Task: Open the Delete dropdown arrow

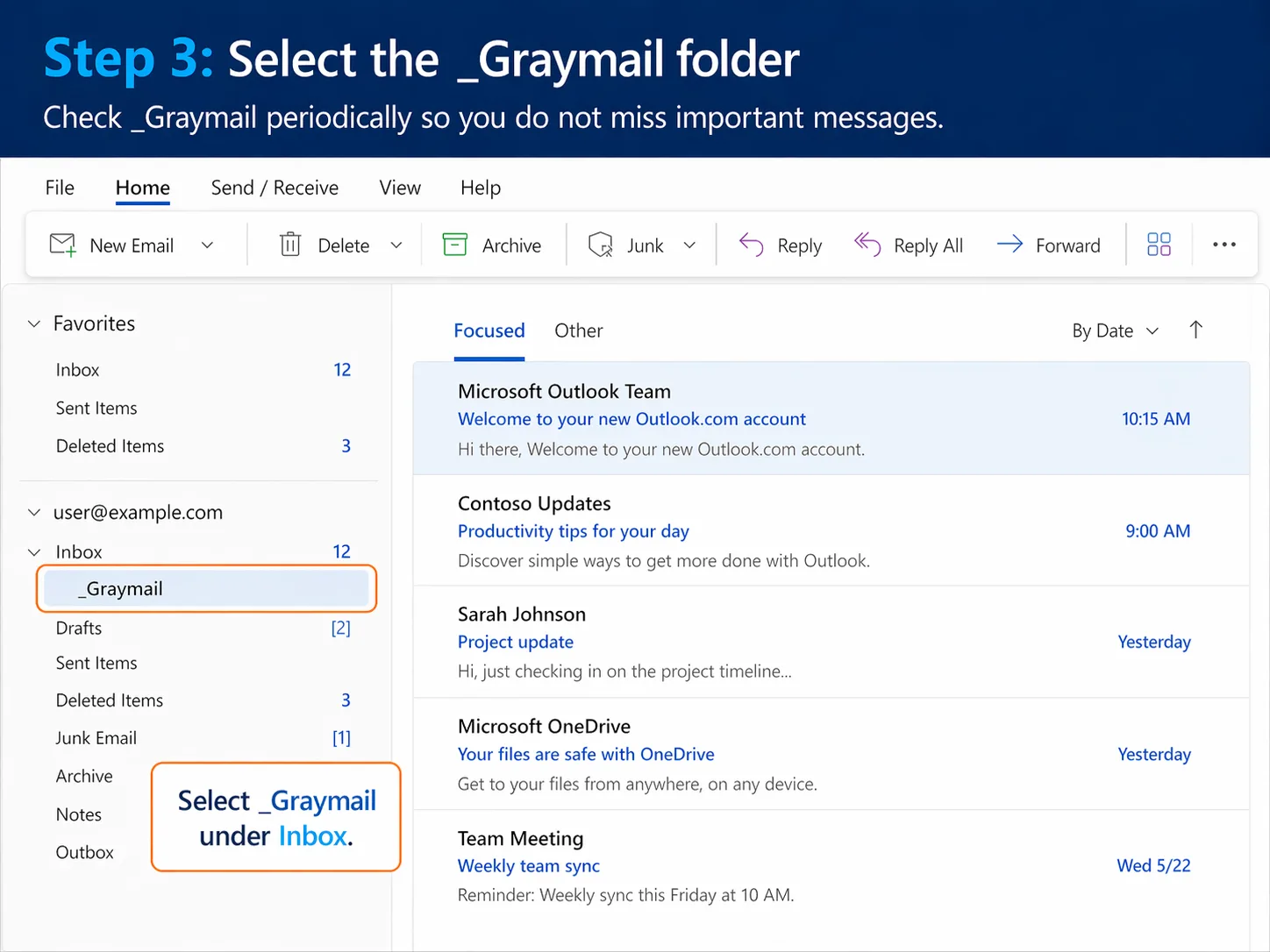Action: pos(396,245)
